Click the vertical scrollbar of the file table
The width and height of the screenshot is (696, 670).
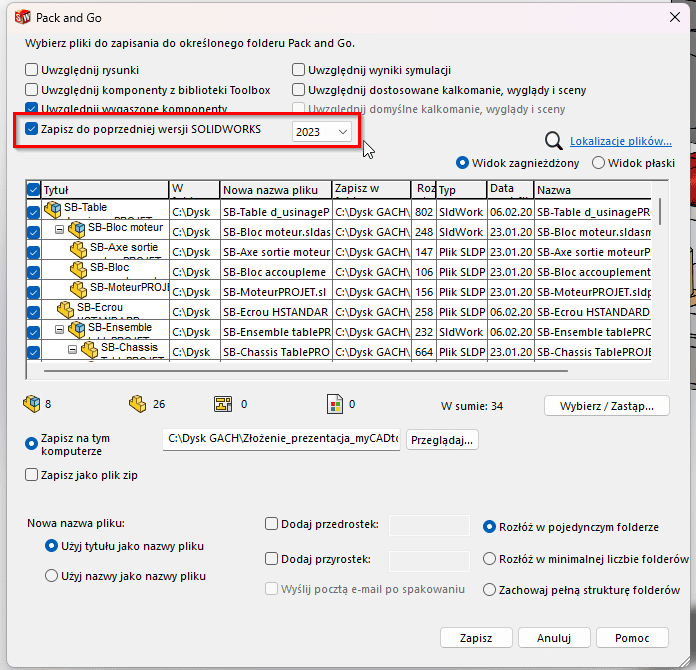pyautogui.click(x=660, y=212)
